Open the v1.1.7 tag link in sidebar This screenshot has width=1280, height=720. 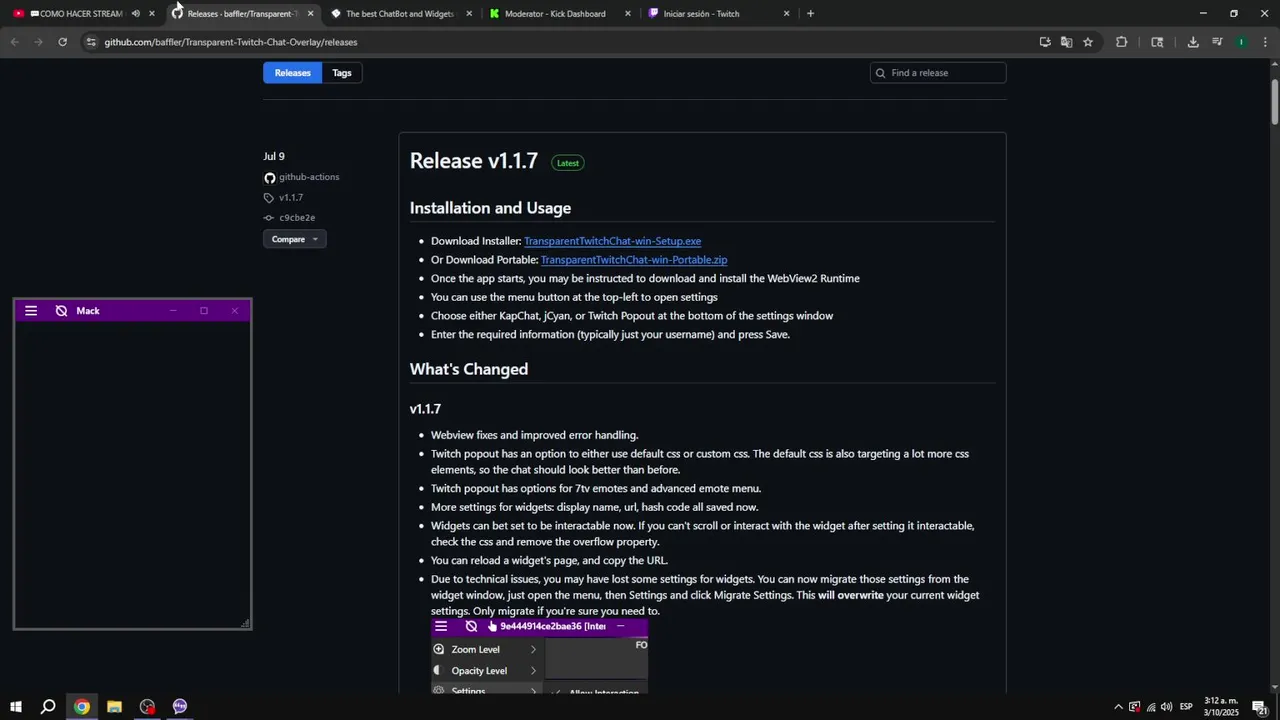(x=291, y=198)
